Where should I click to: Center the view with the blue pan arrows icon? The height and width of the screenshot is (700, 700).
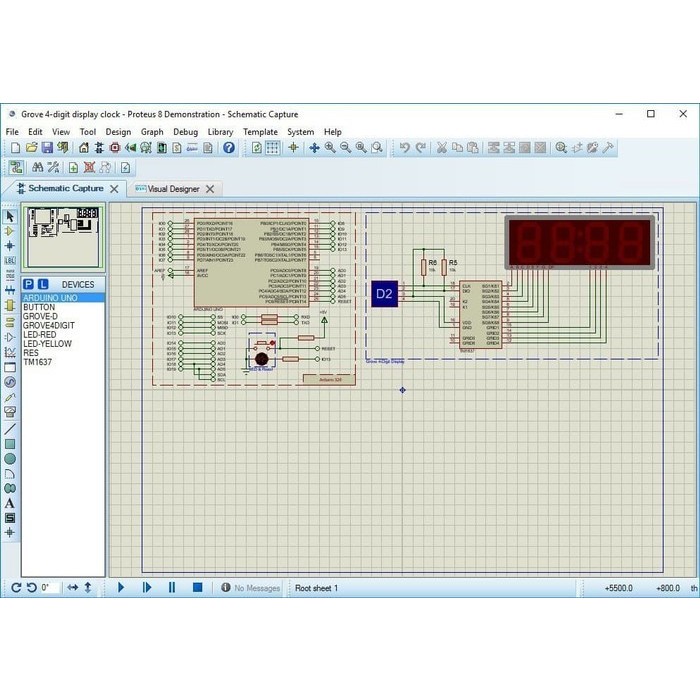coord(314,148)
